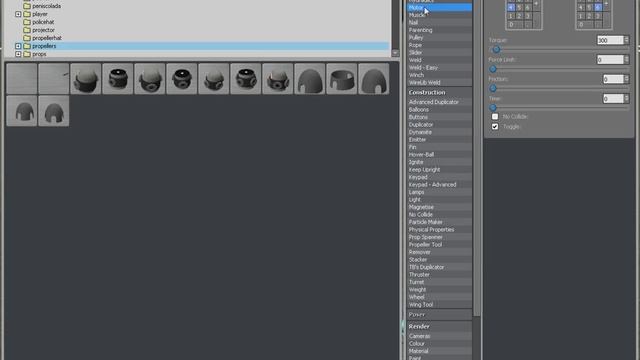Click the folder icon next to propellerhat

[x=27, y=38]
